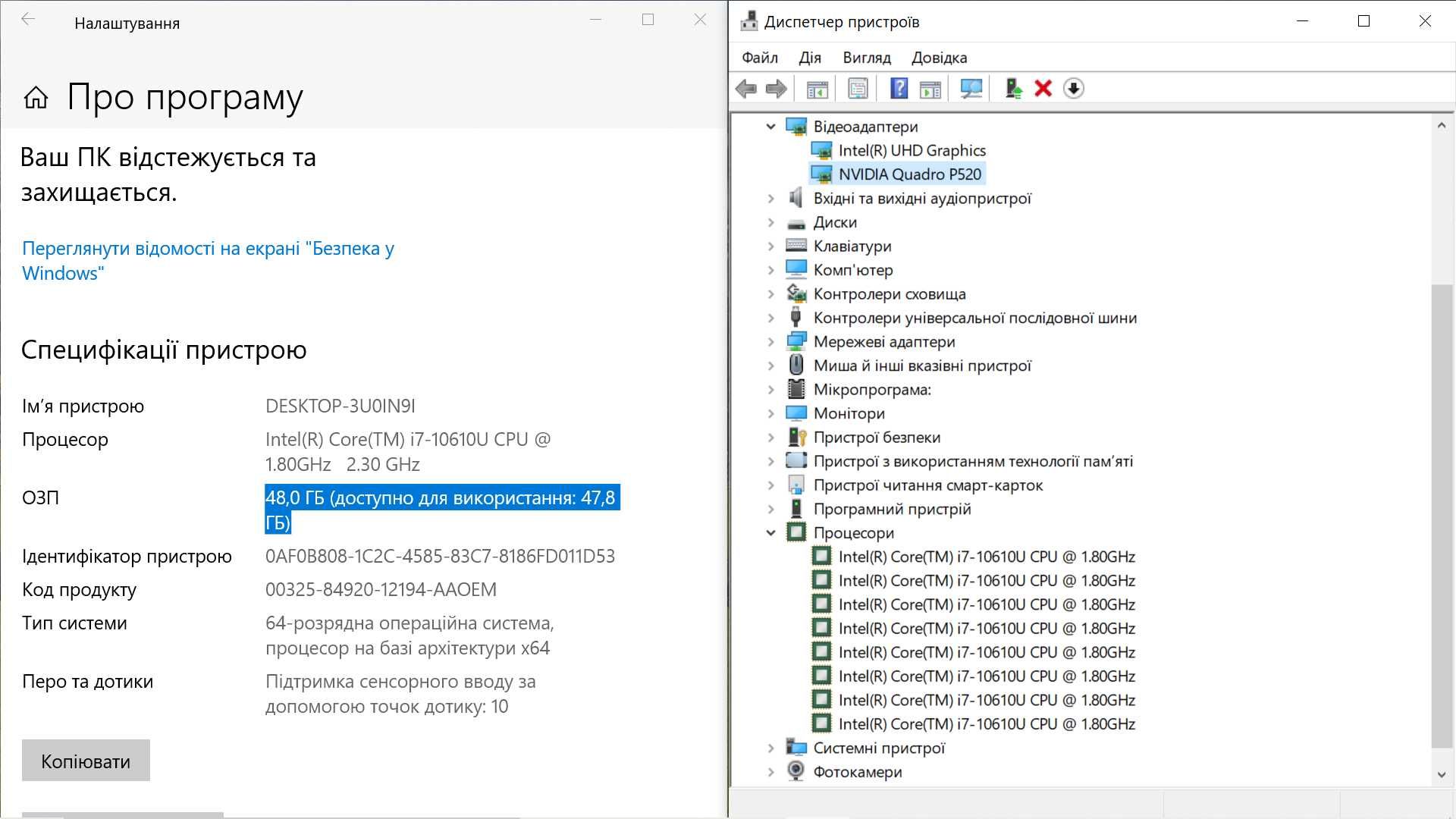Click the speaker icon of audio devices
Image resolution: width=1456 pixels, height=819 pixels.
795,198
